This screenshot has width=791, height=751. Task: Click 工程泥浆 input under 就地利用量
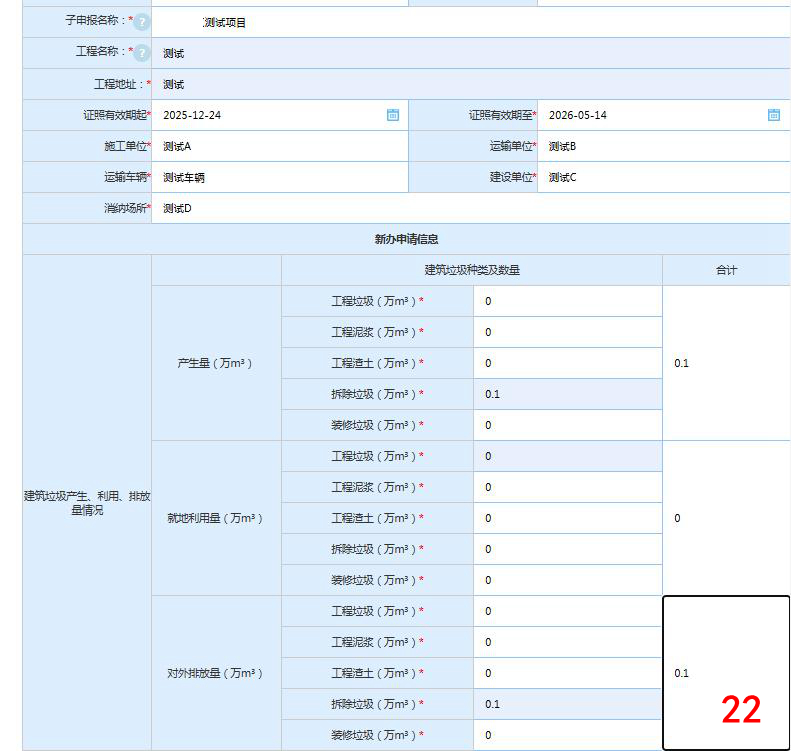pos(567,487)
